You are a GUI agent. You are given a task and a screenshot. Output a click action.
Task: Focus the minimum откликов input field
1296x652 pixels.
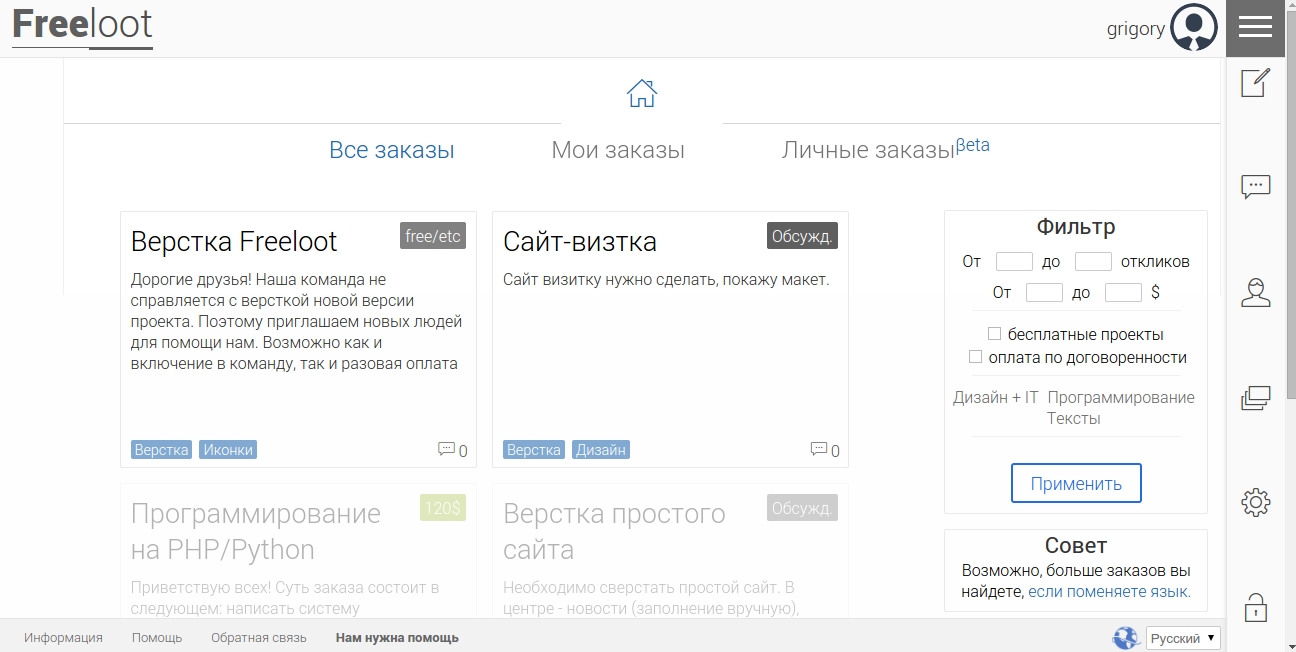[1014, 262]
